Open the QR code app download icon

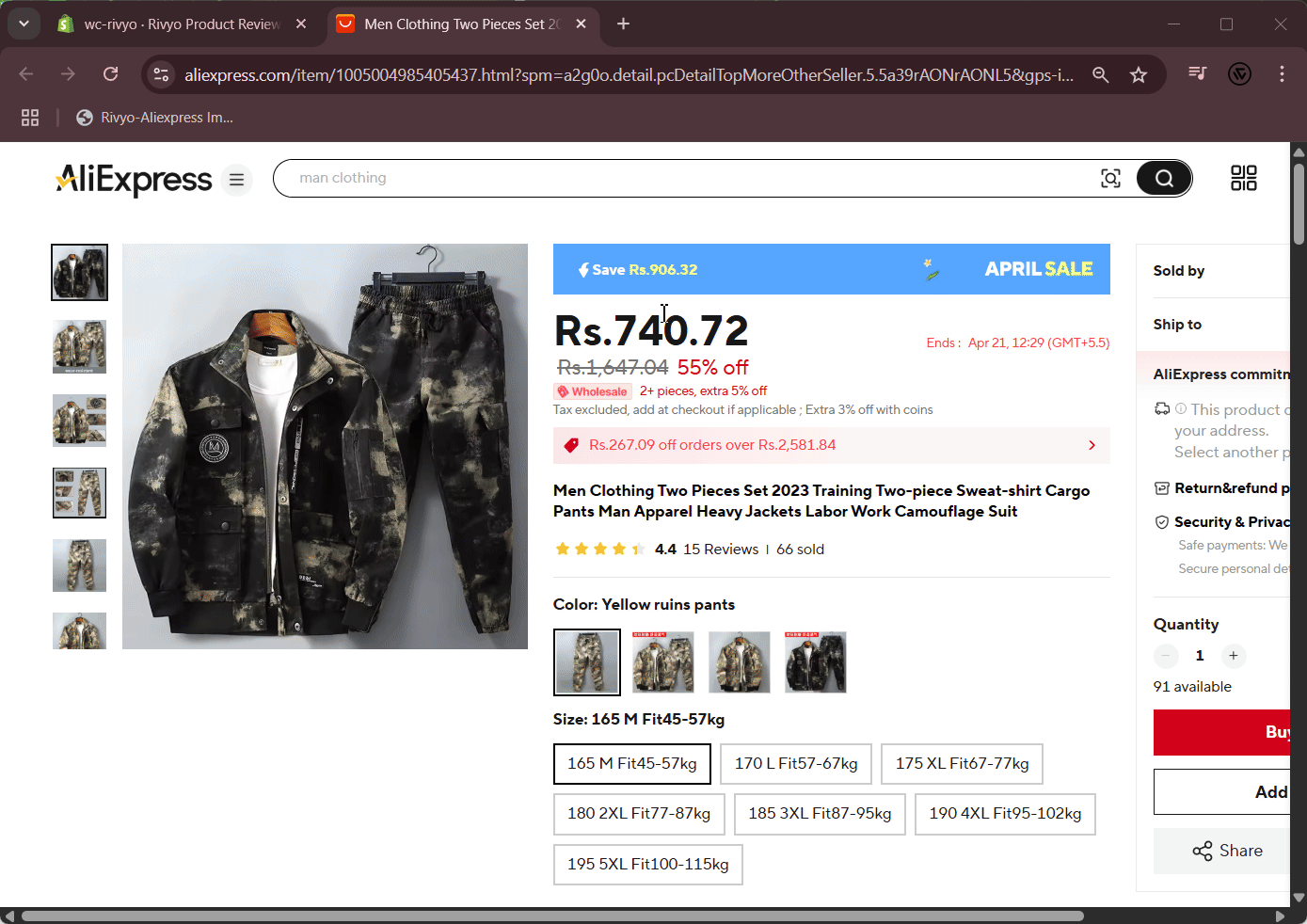[1243, 178]
